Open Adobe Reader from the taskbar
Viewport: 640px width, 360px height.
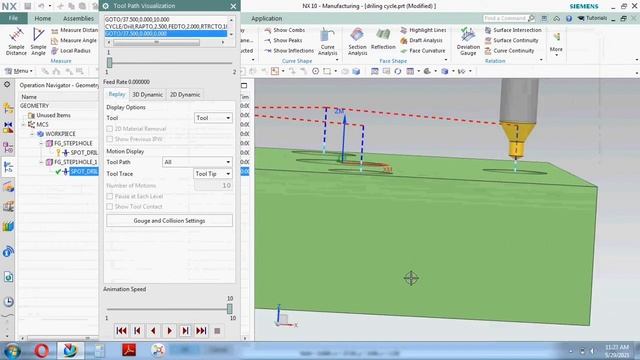click(x=129, y=350)
